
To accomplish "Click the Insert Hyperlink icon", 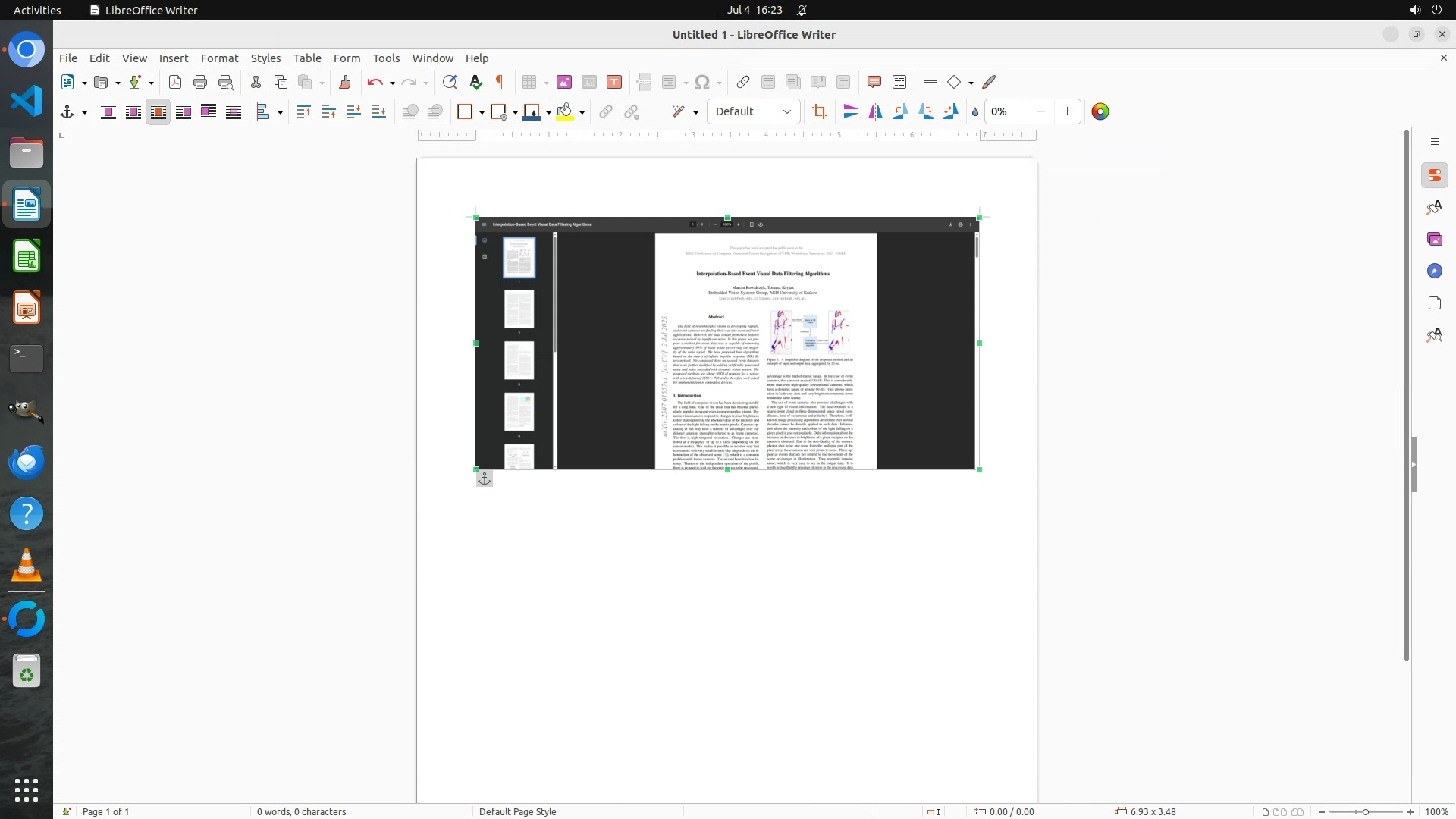I will [743, 82].
